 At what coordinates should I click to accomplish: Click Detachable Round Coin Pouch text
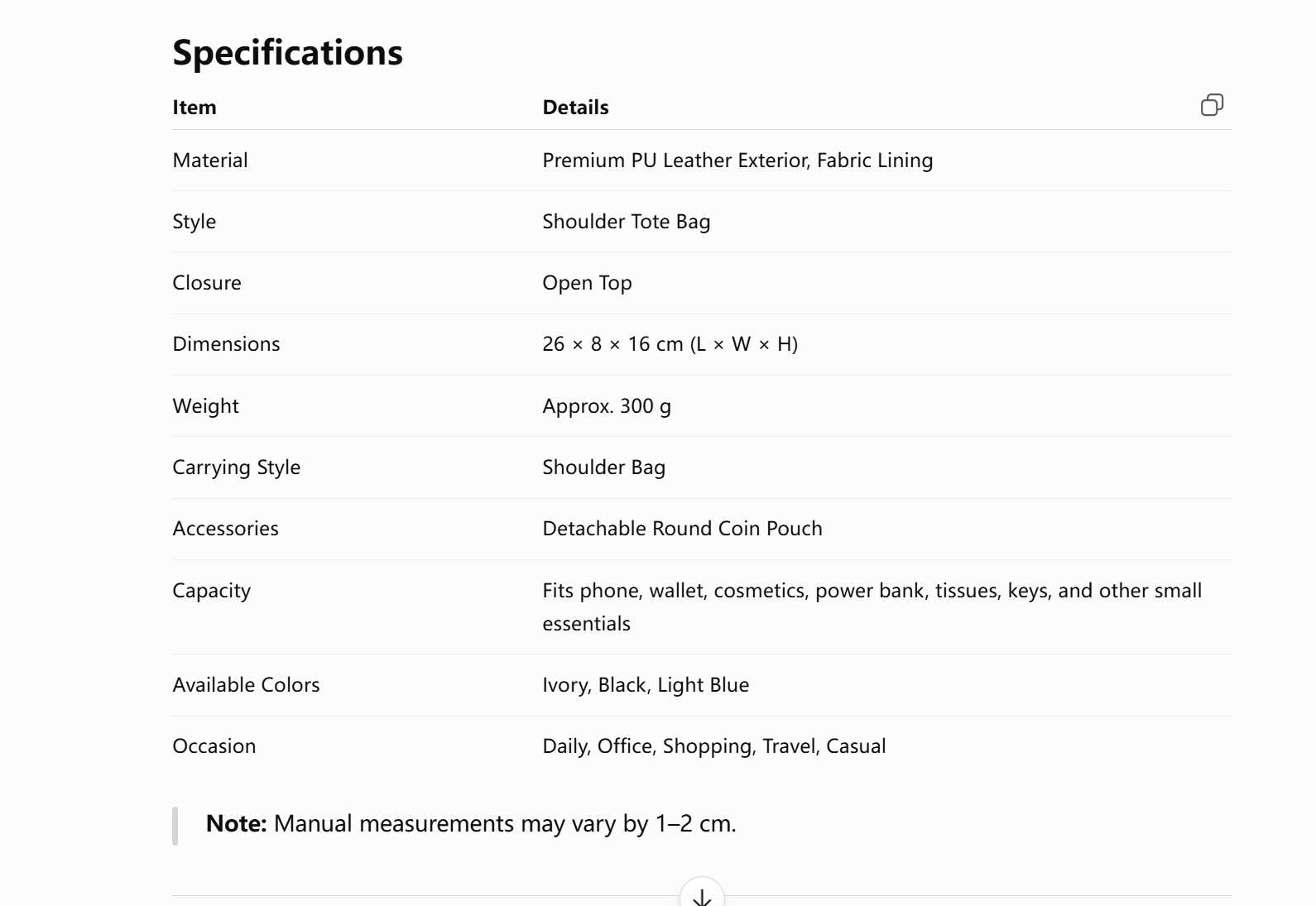click(682, 529)
